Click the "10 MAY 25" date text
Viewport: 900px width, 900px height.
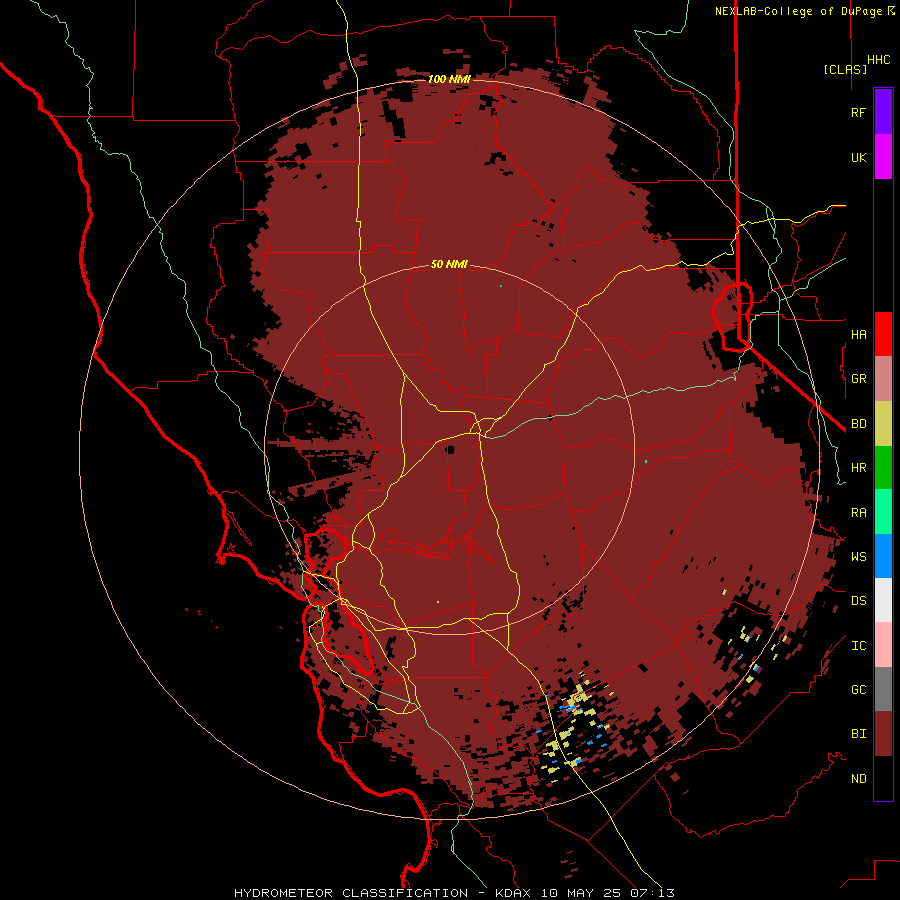pyautogui.click(x=580, y=893)
